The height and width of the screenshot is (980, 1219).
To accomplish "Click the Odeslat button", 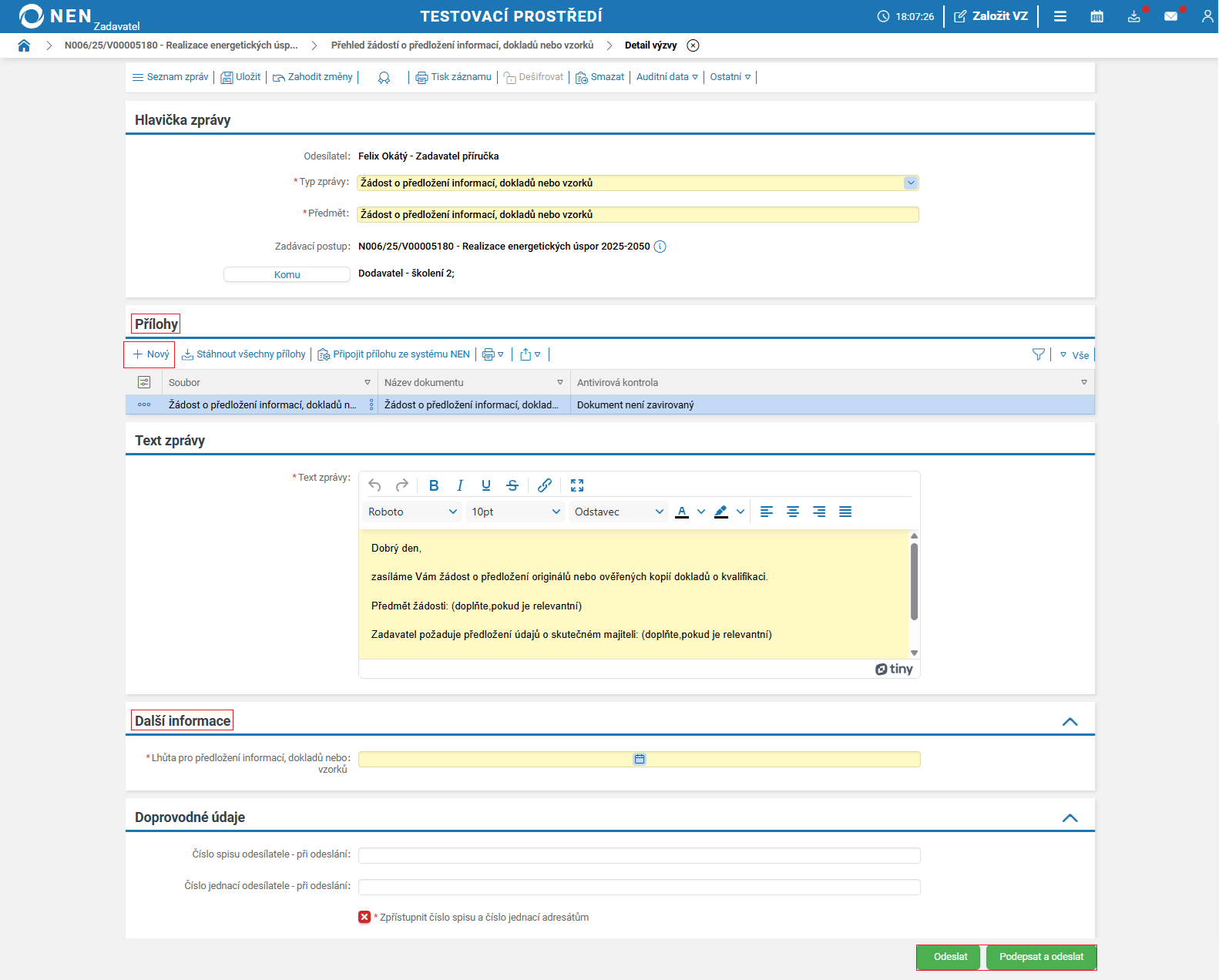I will (950, 957).
